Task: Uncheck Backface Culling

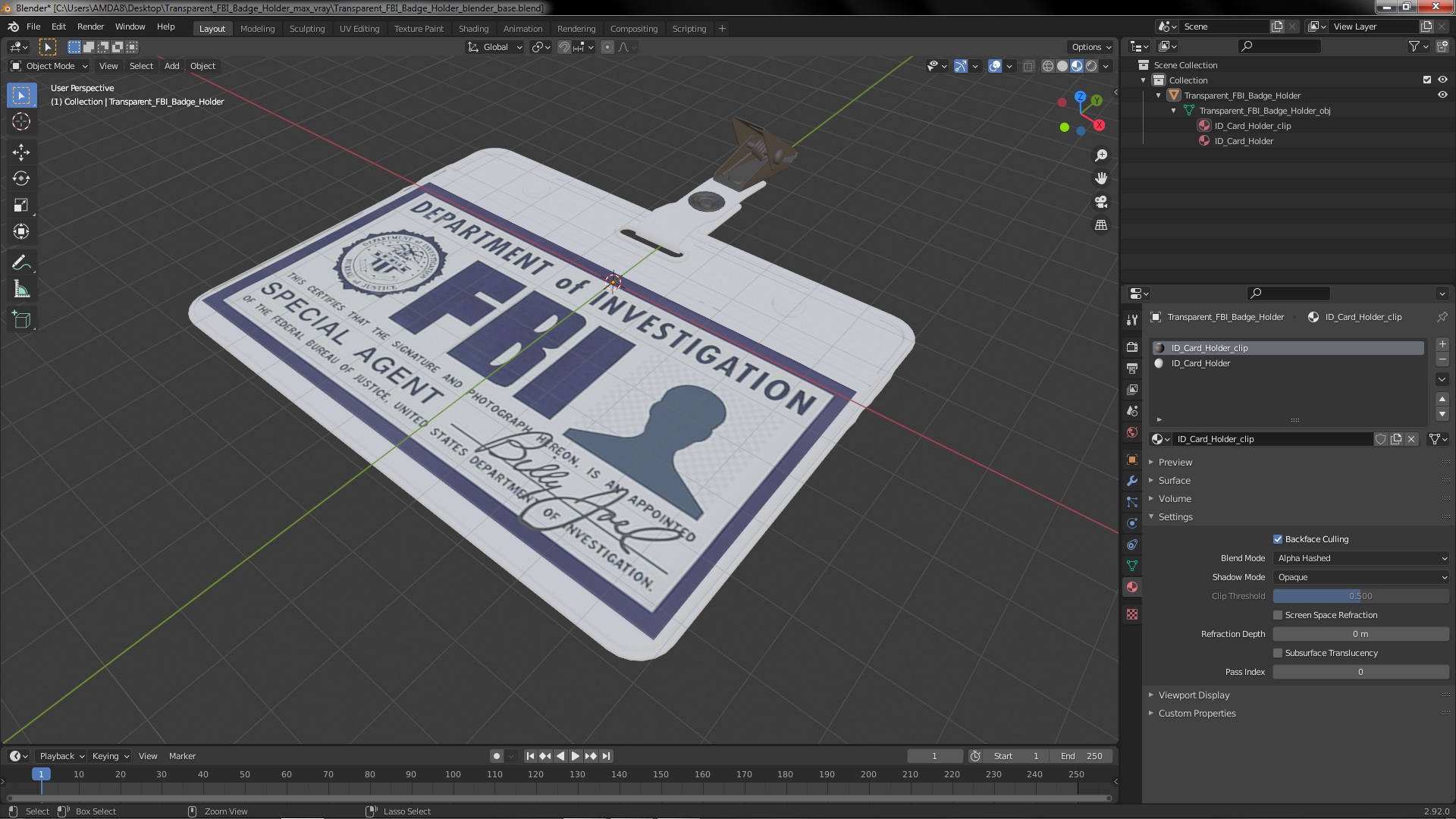Action: (1278, 539)
